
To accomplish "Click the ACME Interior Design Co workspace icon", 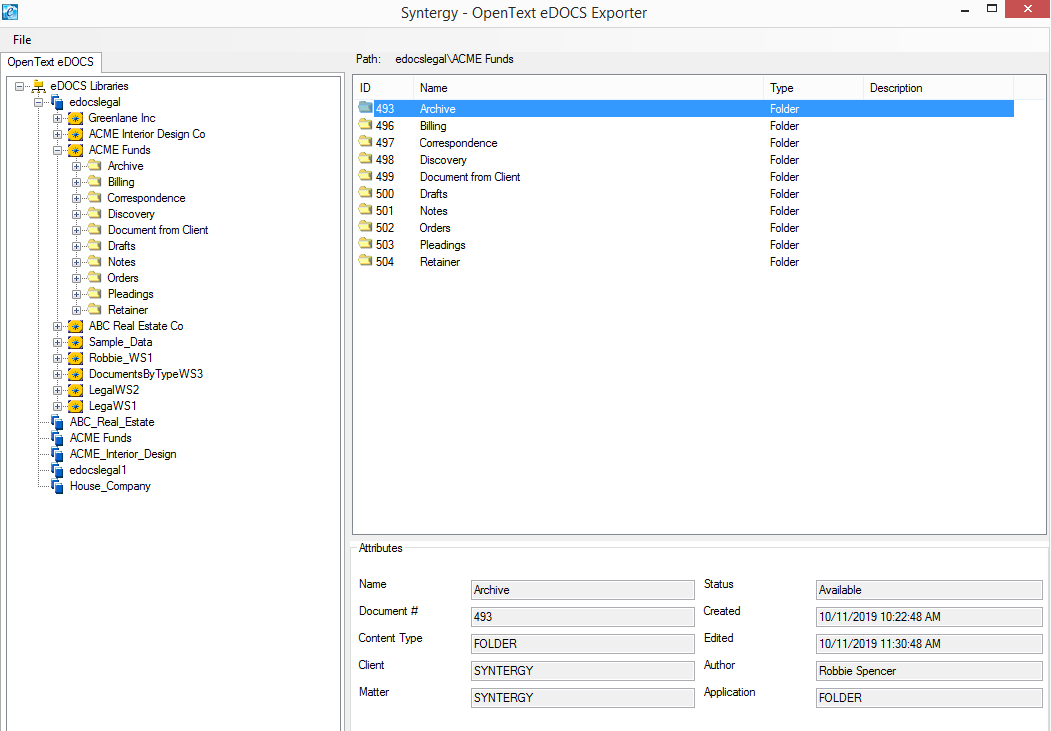I will coord(76,135).
